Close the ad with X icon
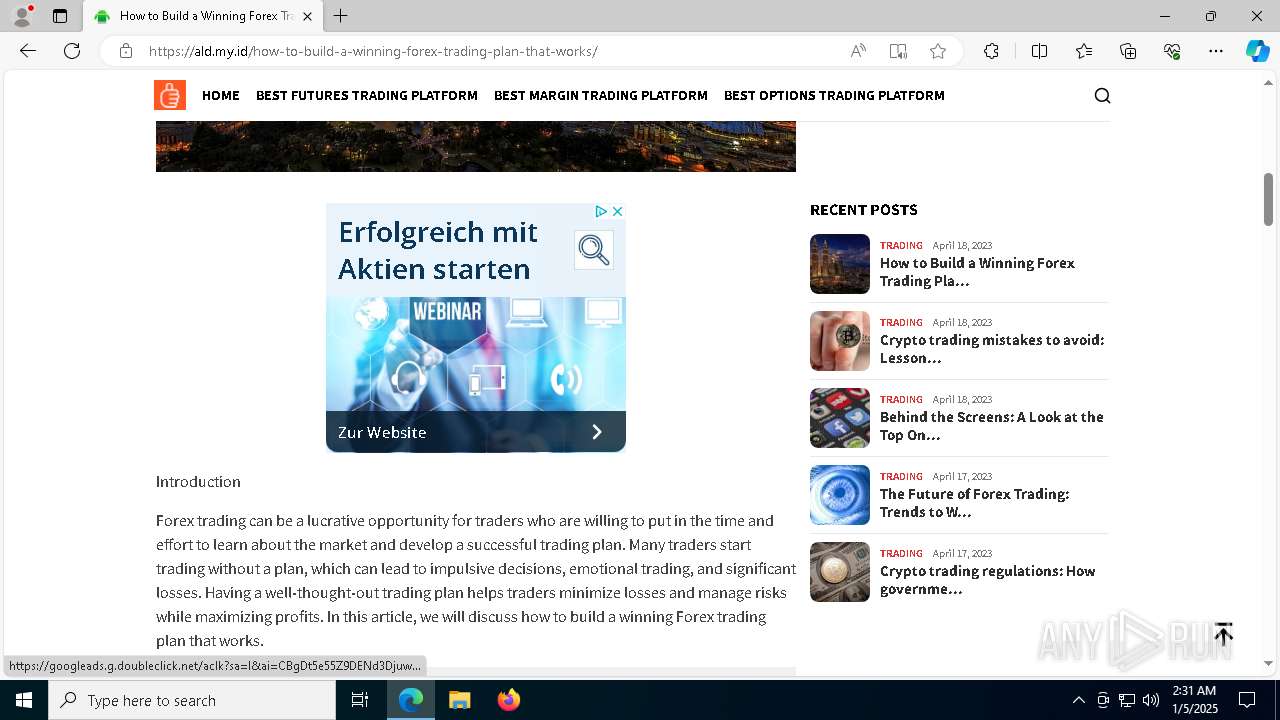The width and height of the screenshot is (1280, 720). (617, 211)
